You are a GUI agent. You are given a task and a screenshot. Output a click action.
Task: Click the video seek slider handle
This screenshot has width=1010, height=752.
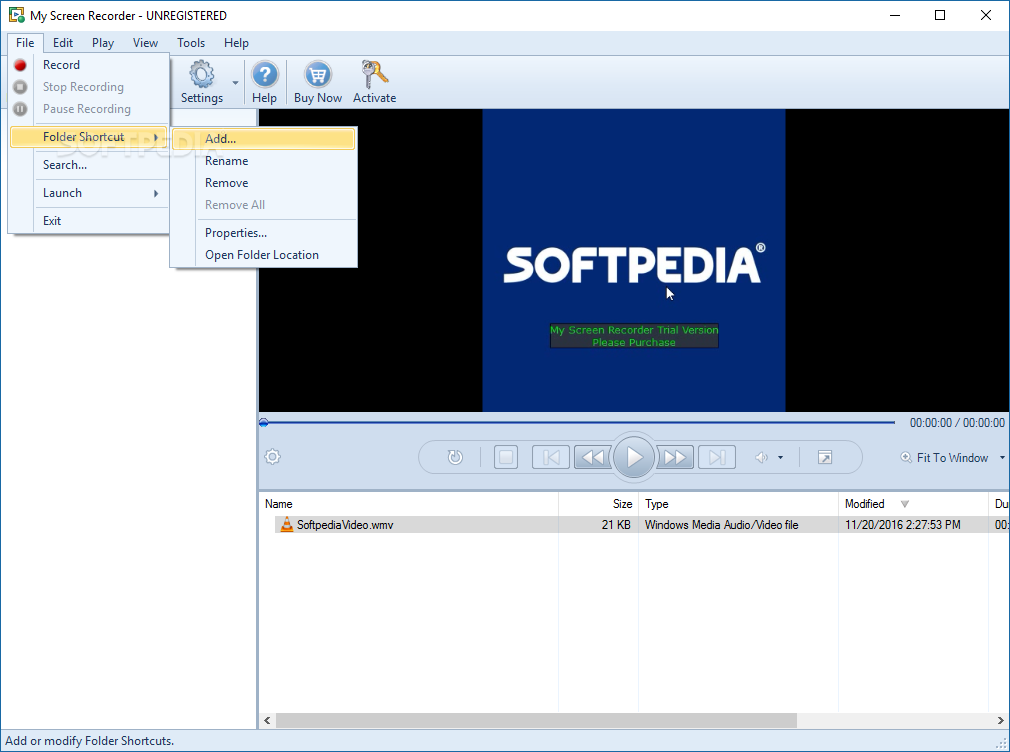(x=263, y=423)
